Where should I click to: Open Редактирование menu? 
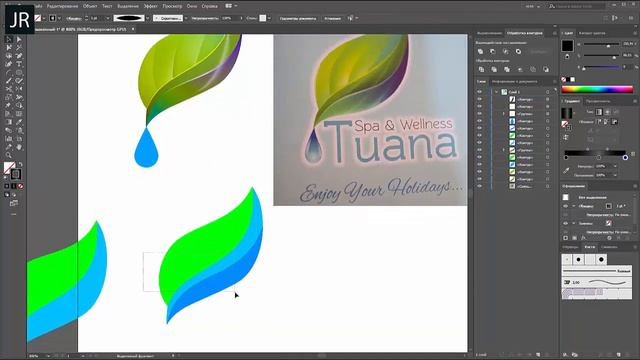pos(62,6)
